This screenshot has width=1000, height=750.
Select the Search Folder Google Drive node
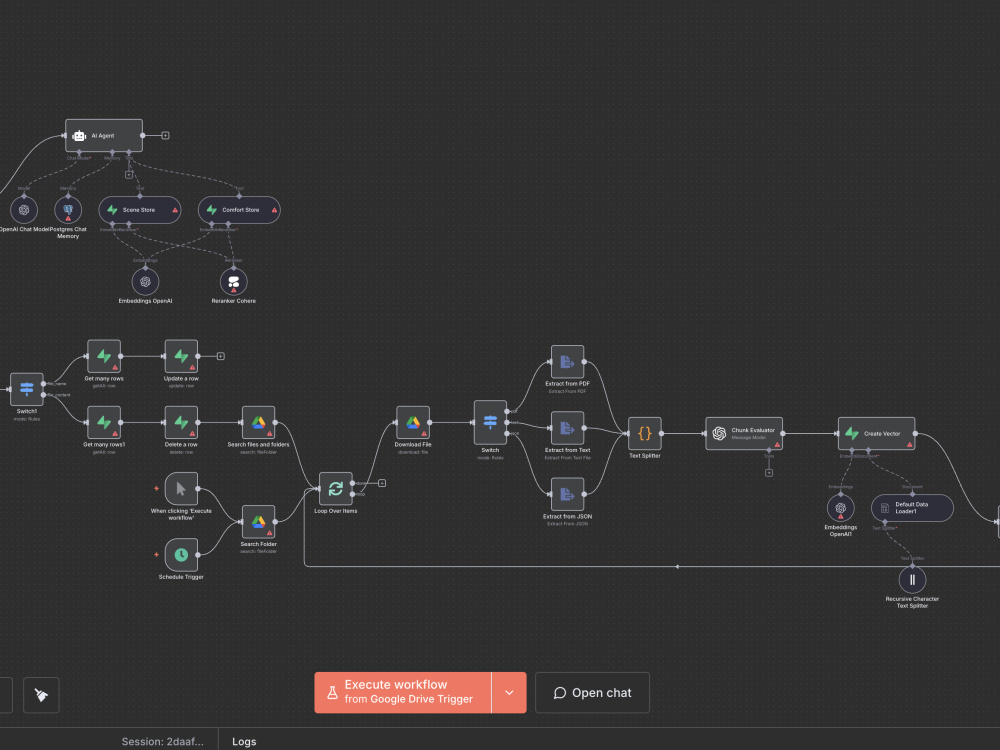point(258,522)
